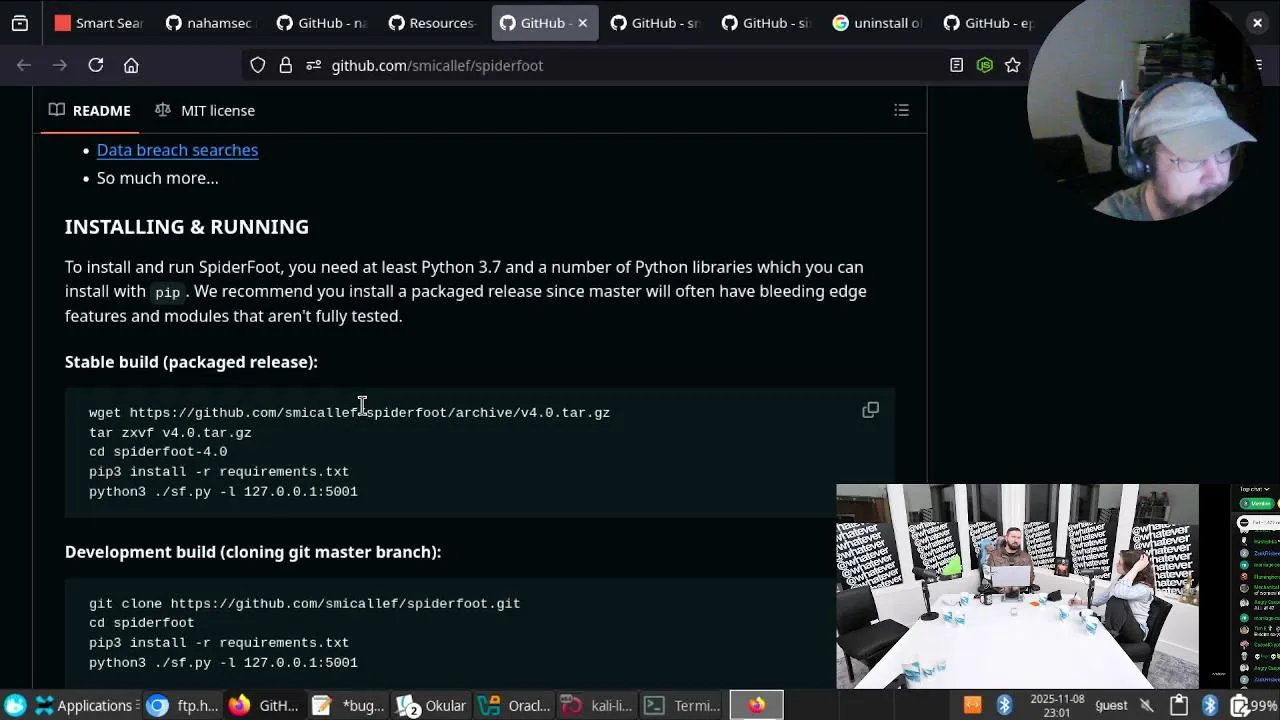Open the whisker menu launcher icon
The width and height of the screenshot is (1280, 720).
pyautogui.click(x=15, y=706)
